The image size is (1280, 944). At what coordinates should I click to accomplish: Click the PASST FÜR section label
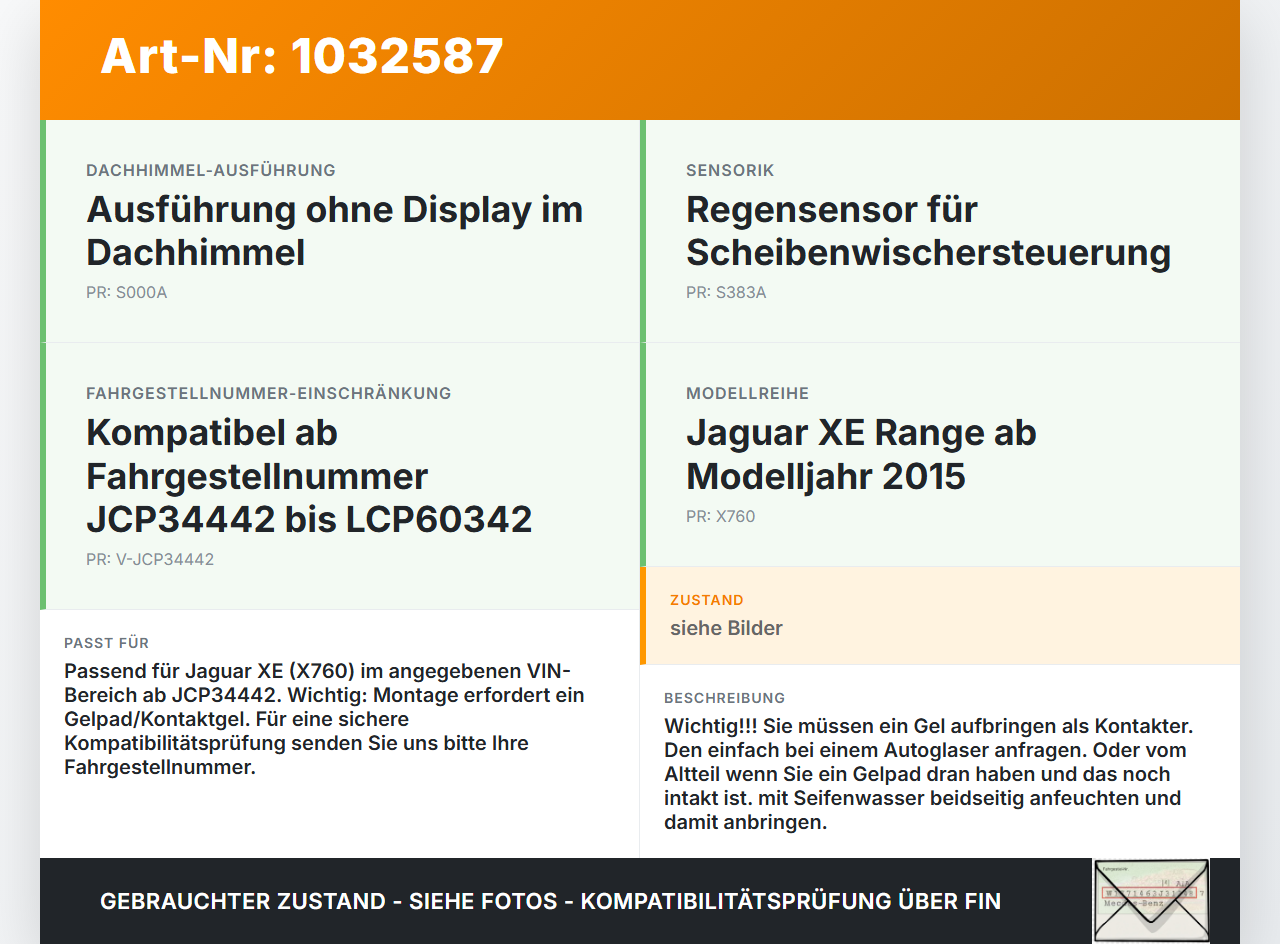pyautogui.click(x=106, y=643)
